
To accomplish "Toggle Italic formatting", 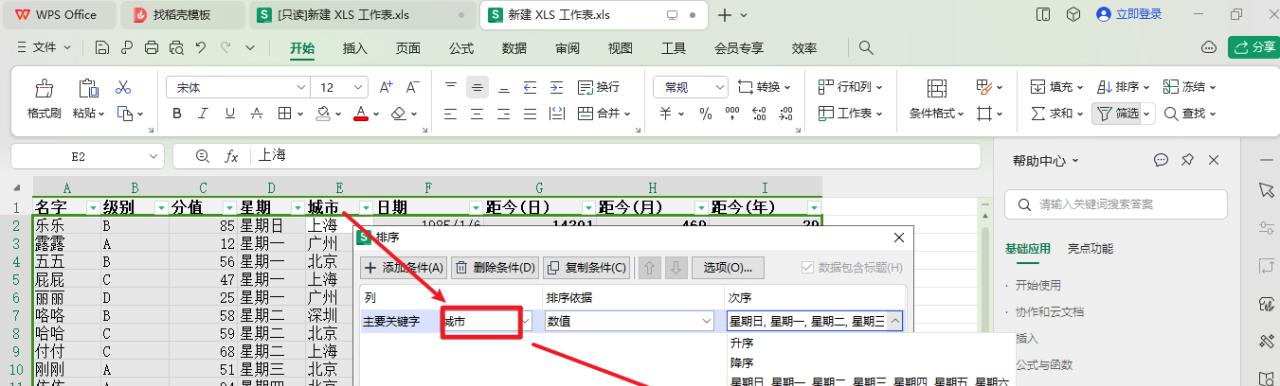I will click(204, 114).
